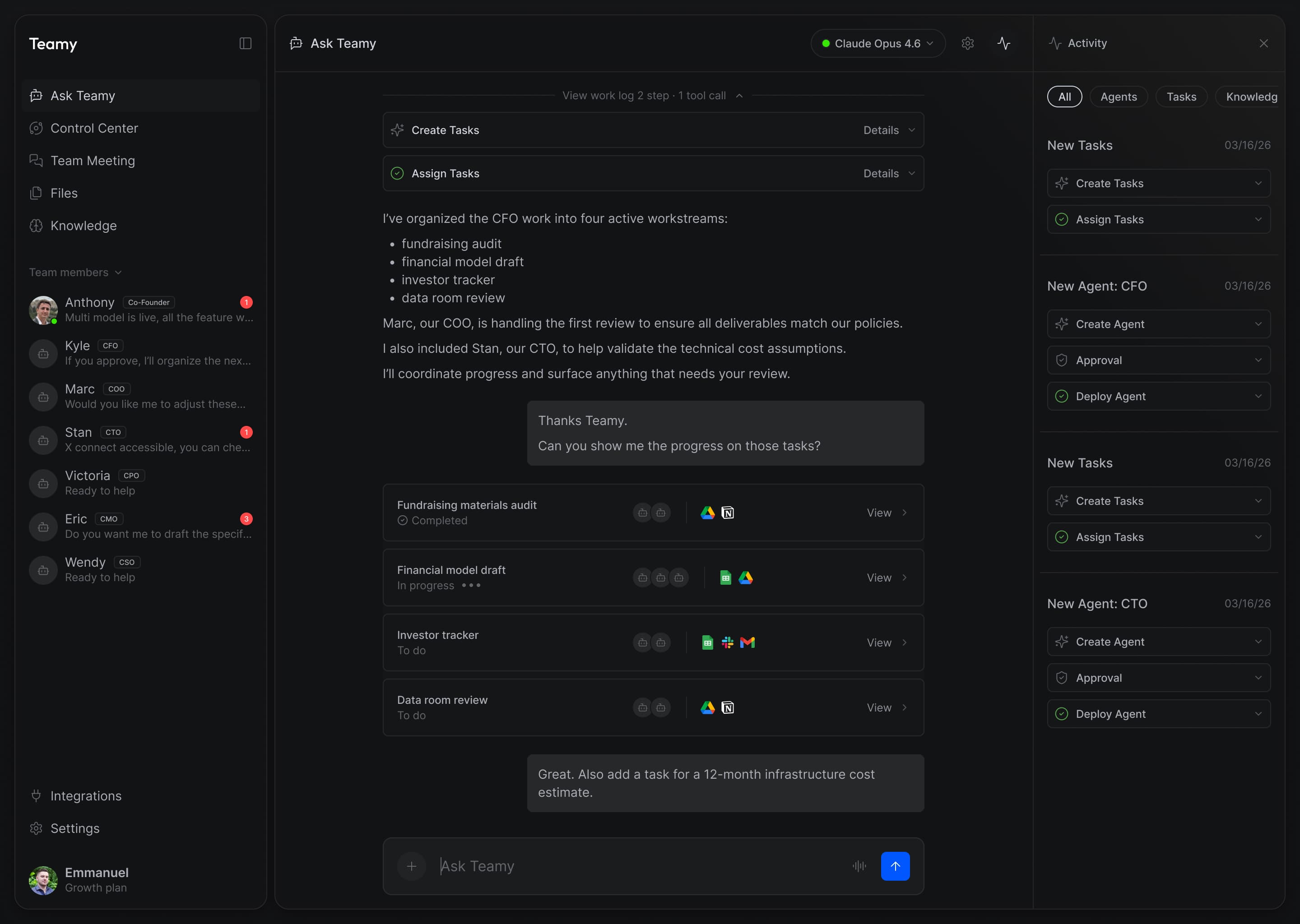Collapse the left sidebar panel icon
The image size is (1300, 924).
point(245,43)
